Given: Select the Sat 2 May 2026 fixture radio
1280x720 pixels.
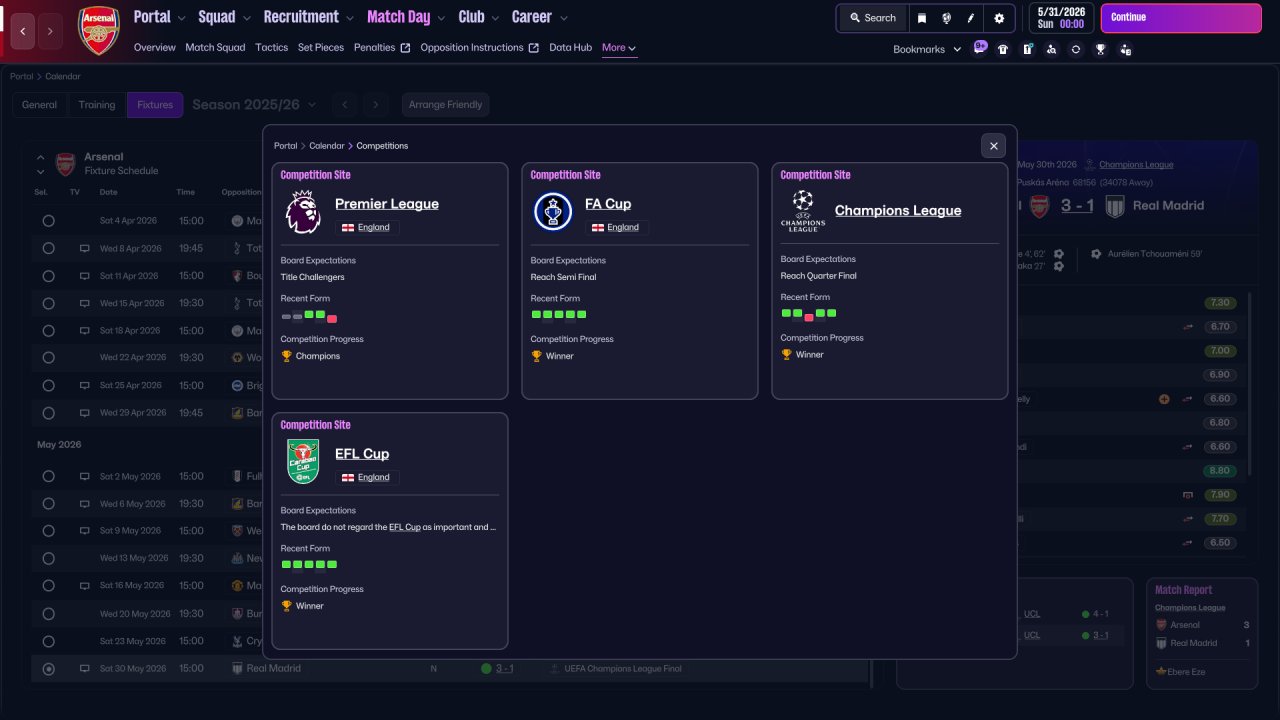Looking at the screenshot, I should coord(48,477).
